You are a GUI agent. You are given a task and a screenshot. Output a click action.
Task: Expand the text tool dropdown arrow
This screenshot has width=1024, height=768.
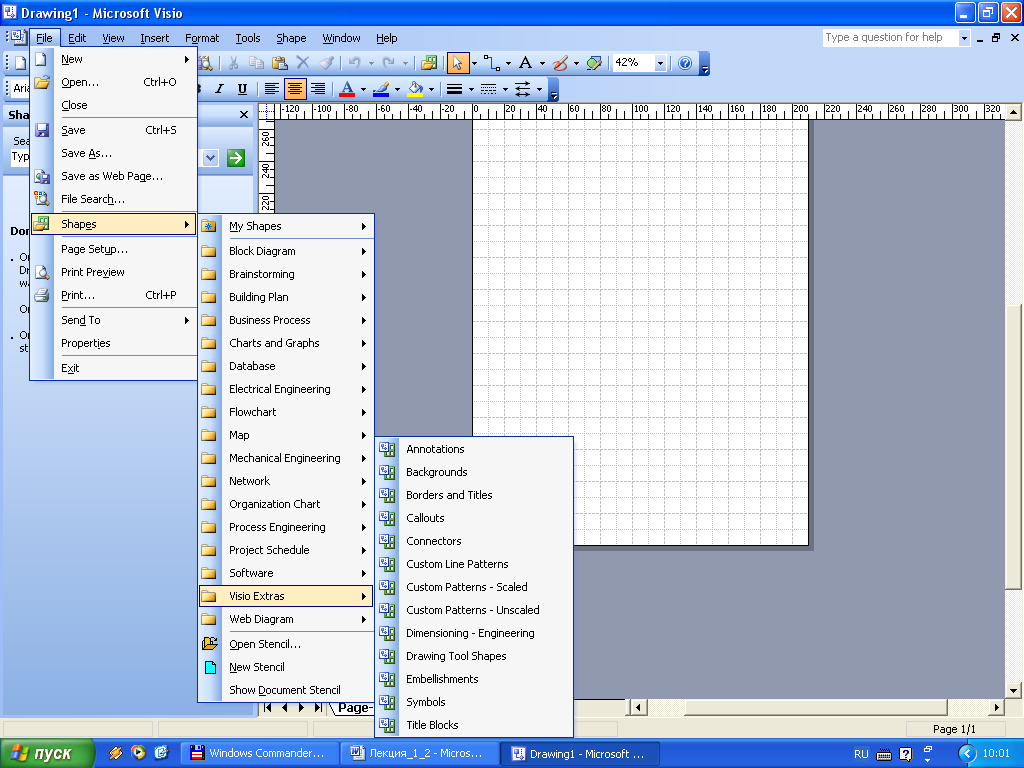click(x=542, y=63)
